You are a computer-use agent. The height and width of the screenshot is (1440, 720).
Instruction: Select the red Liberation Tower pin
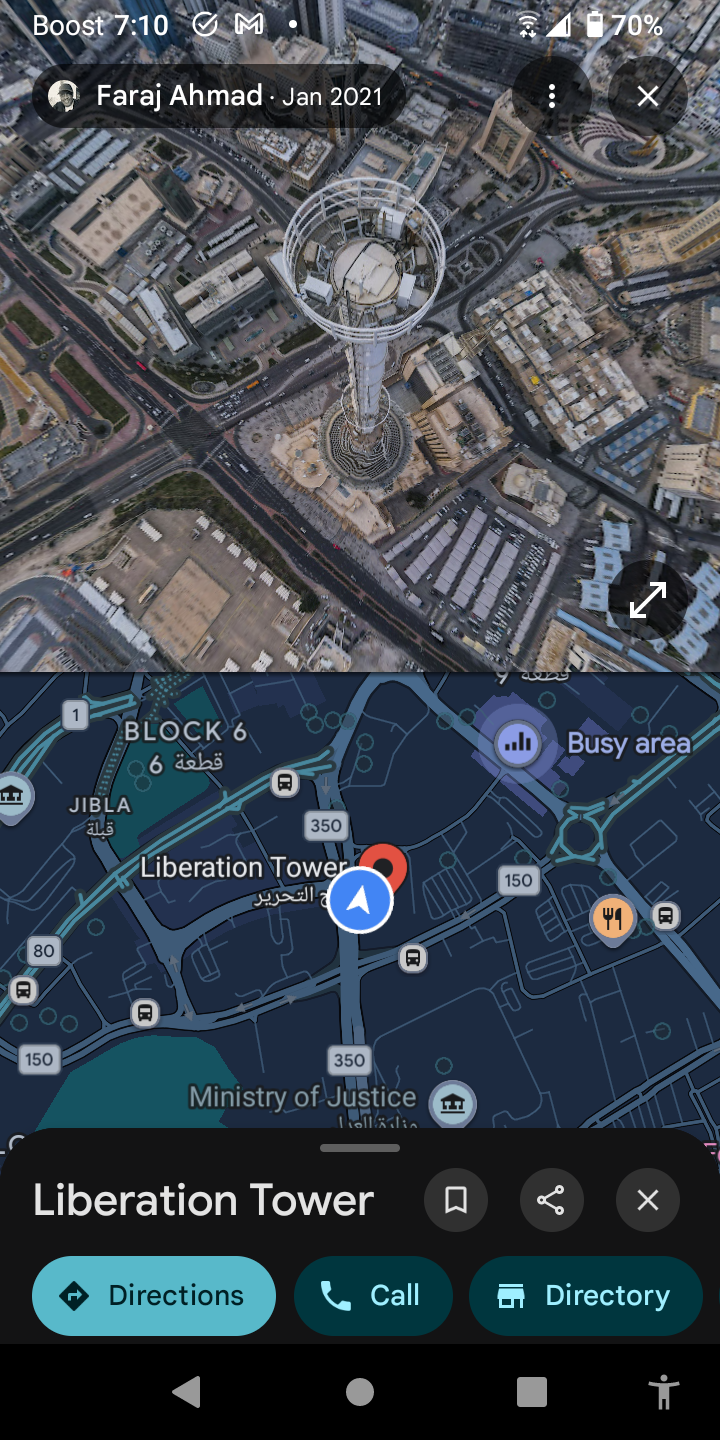tap(384, 866)
